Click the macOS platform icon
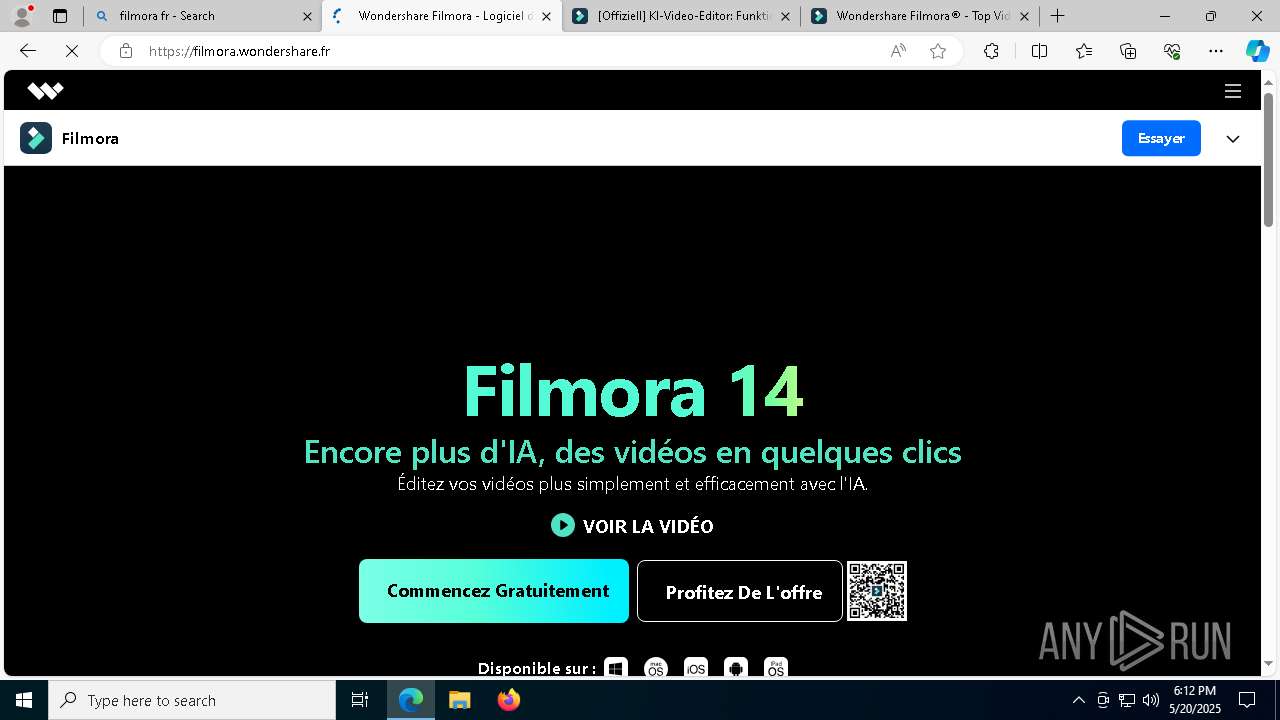Viewport: 1280px width, 720px height. 656,668
